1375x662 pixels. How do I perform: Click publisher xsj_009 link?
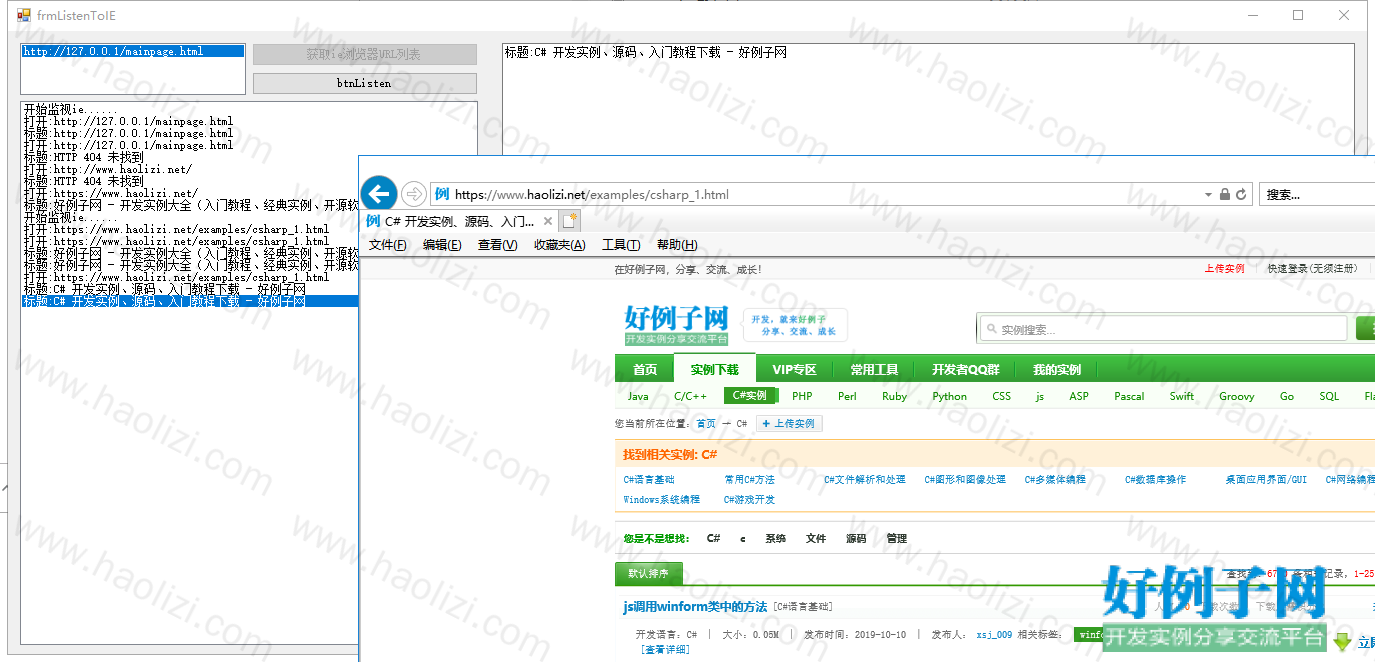pos(994,634)
